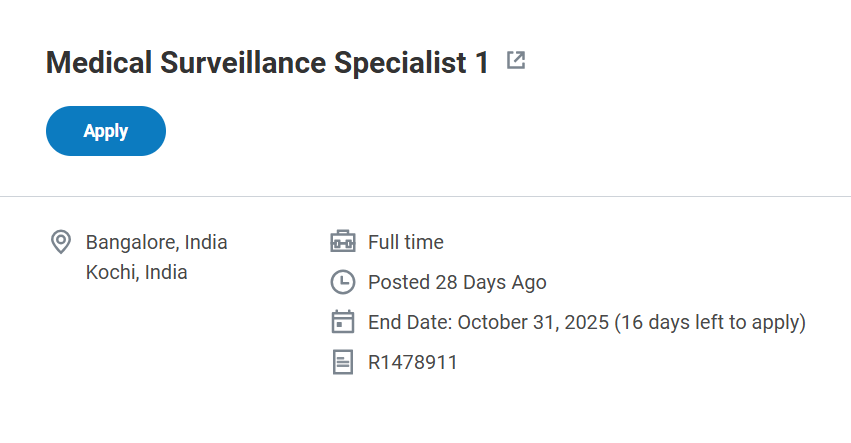851x443 pixels.
Task: Click the requisition ID document icon
Action: [343, 362]
